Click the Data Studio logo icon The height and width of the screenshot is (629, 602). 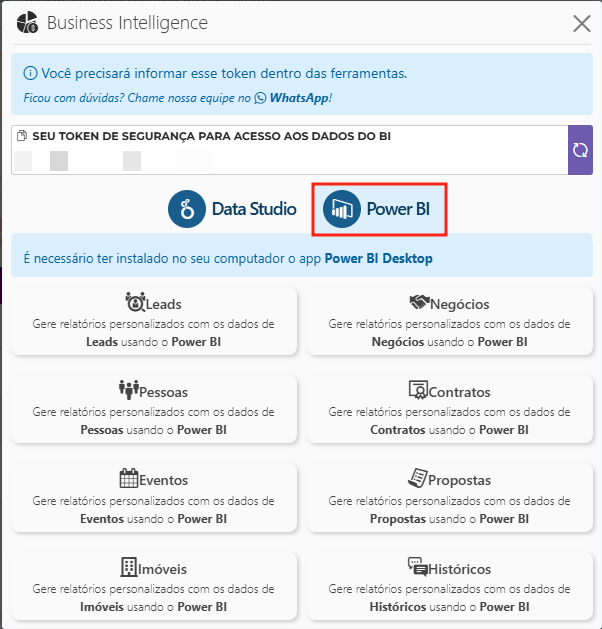185,209
